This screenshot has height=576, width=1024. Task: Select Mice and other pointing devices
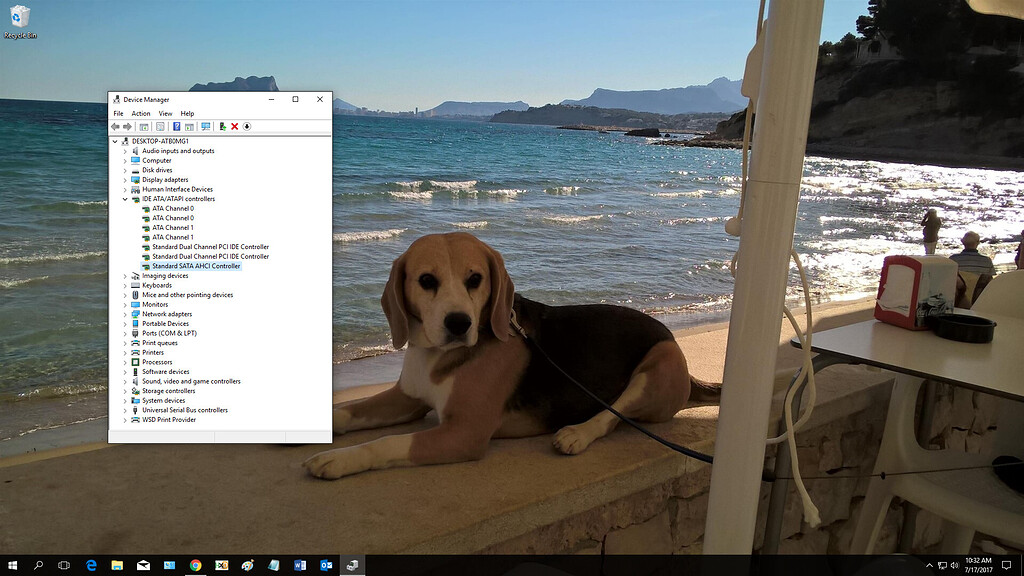[x=187, y=295]
